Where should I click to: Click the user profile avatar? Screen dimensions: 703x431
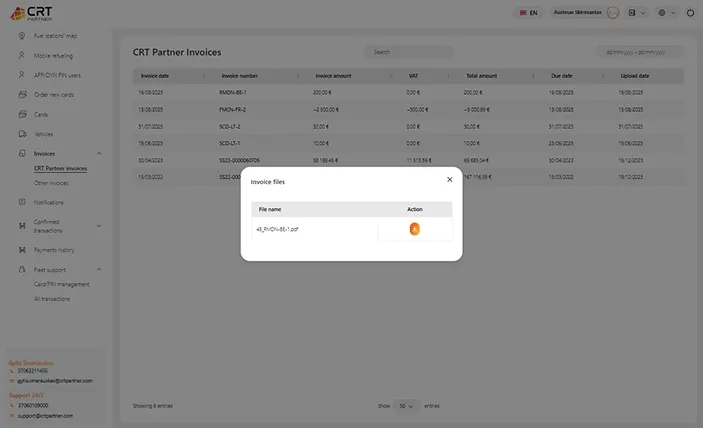coord(612,13)
